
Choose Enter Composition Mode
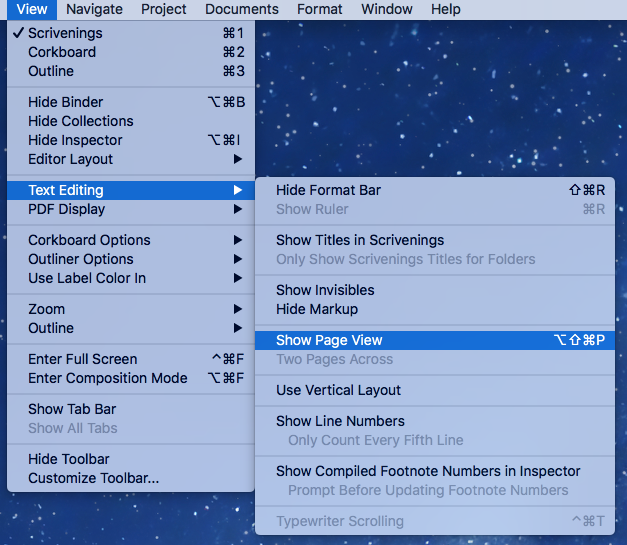click(x=131, y=378)
